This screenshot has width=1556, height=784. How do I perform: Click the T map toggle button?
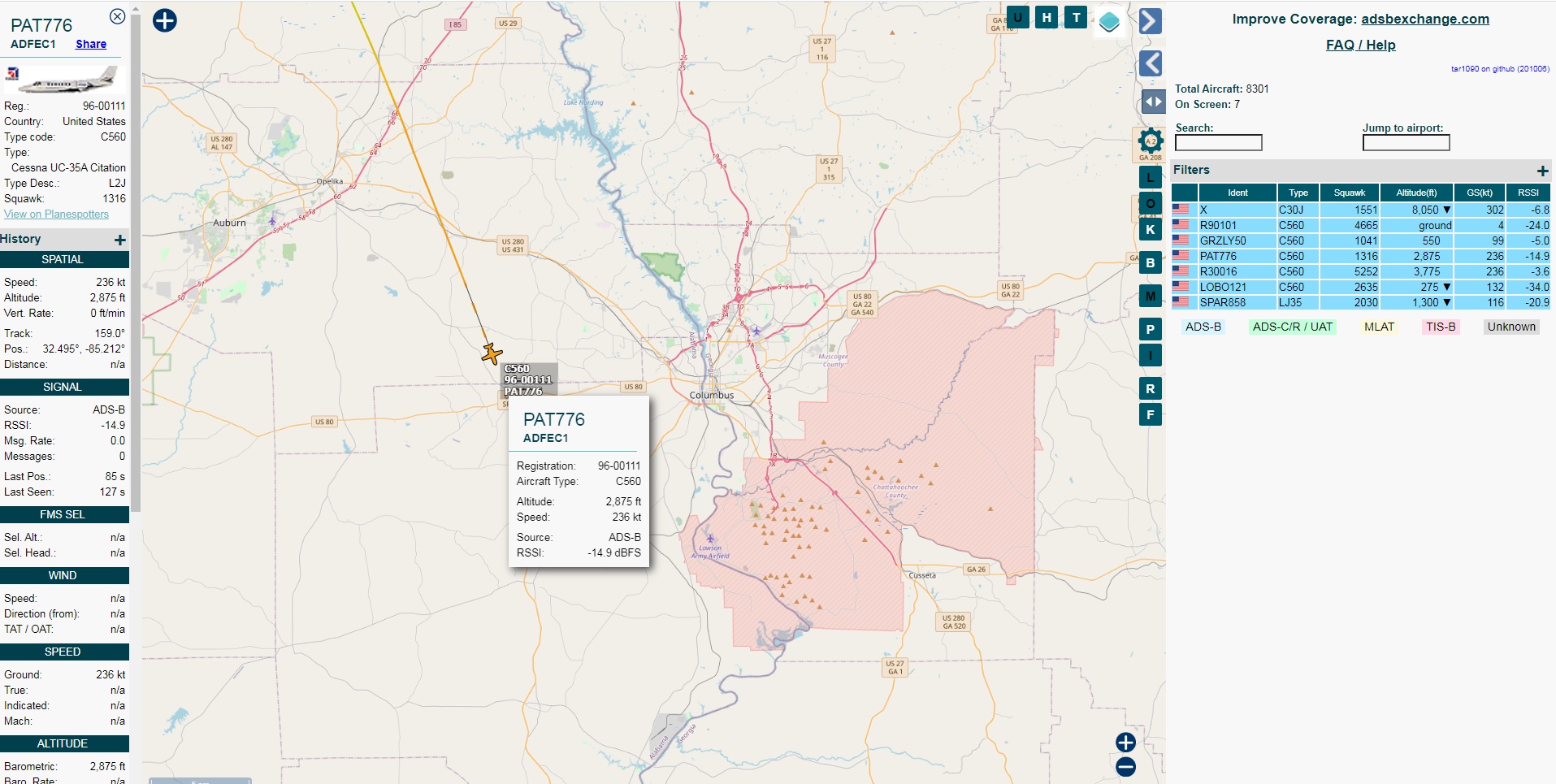coord(1076,17)
